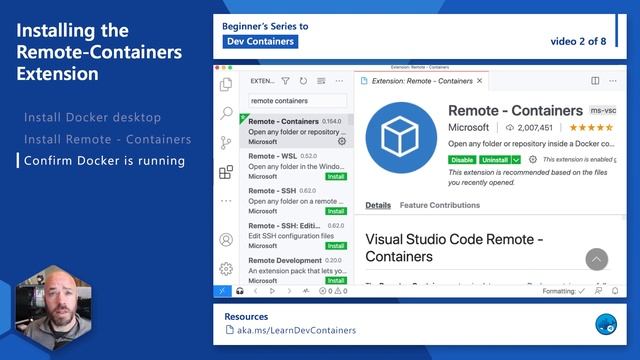Click the activity graph icon in the status bar
Image resolution: width=640 pixels, height=360 pixels.
[306, 291]
